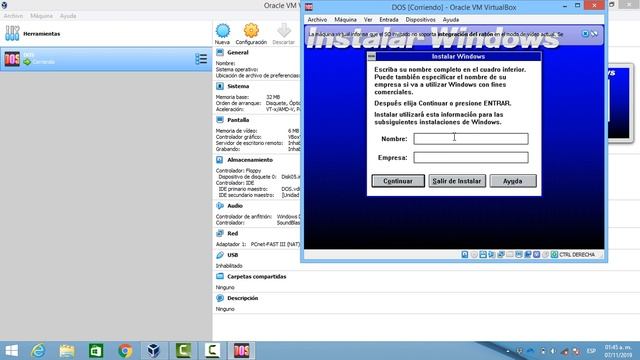Open the Store app from taskbar
This screenshot has width=640, height=360.
click(x=96, y=351)
